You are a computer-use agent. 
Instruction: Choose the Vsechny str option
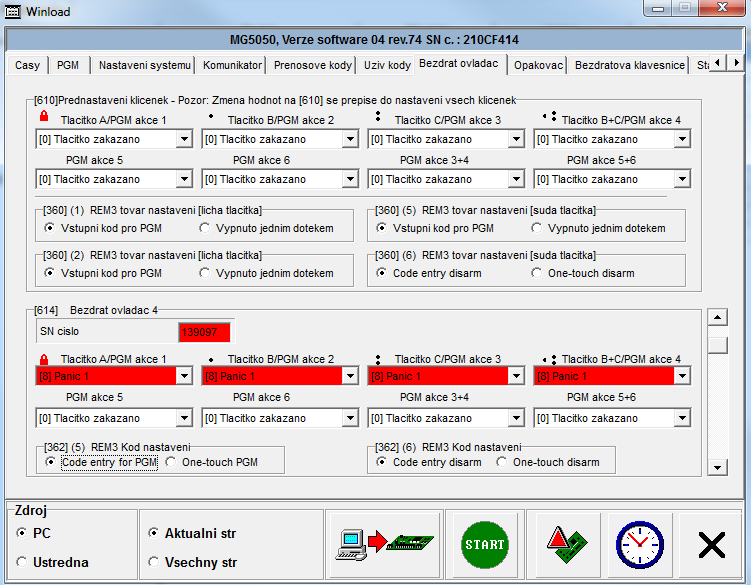[153, 562]
